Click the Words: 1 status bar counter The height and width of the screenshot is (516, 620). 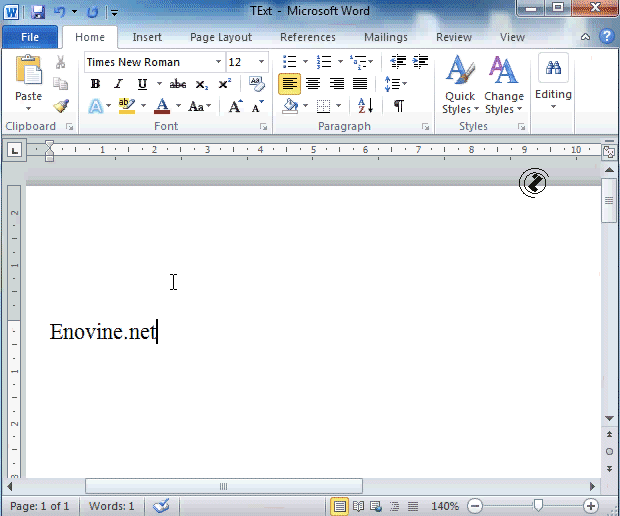[x=111, y=506]
